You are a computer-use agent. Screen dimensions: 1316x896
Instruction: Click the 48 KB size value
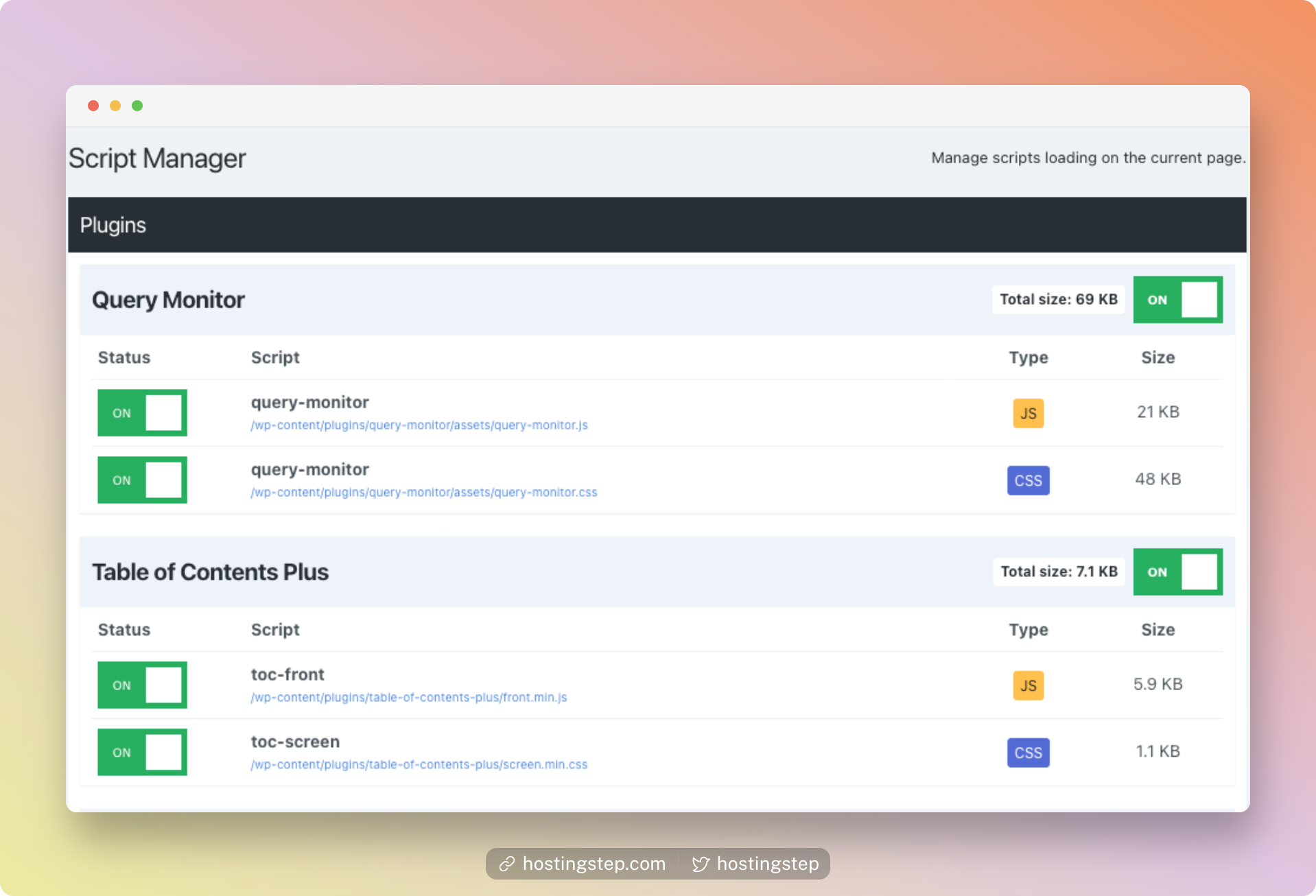tap(1158, 479)
